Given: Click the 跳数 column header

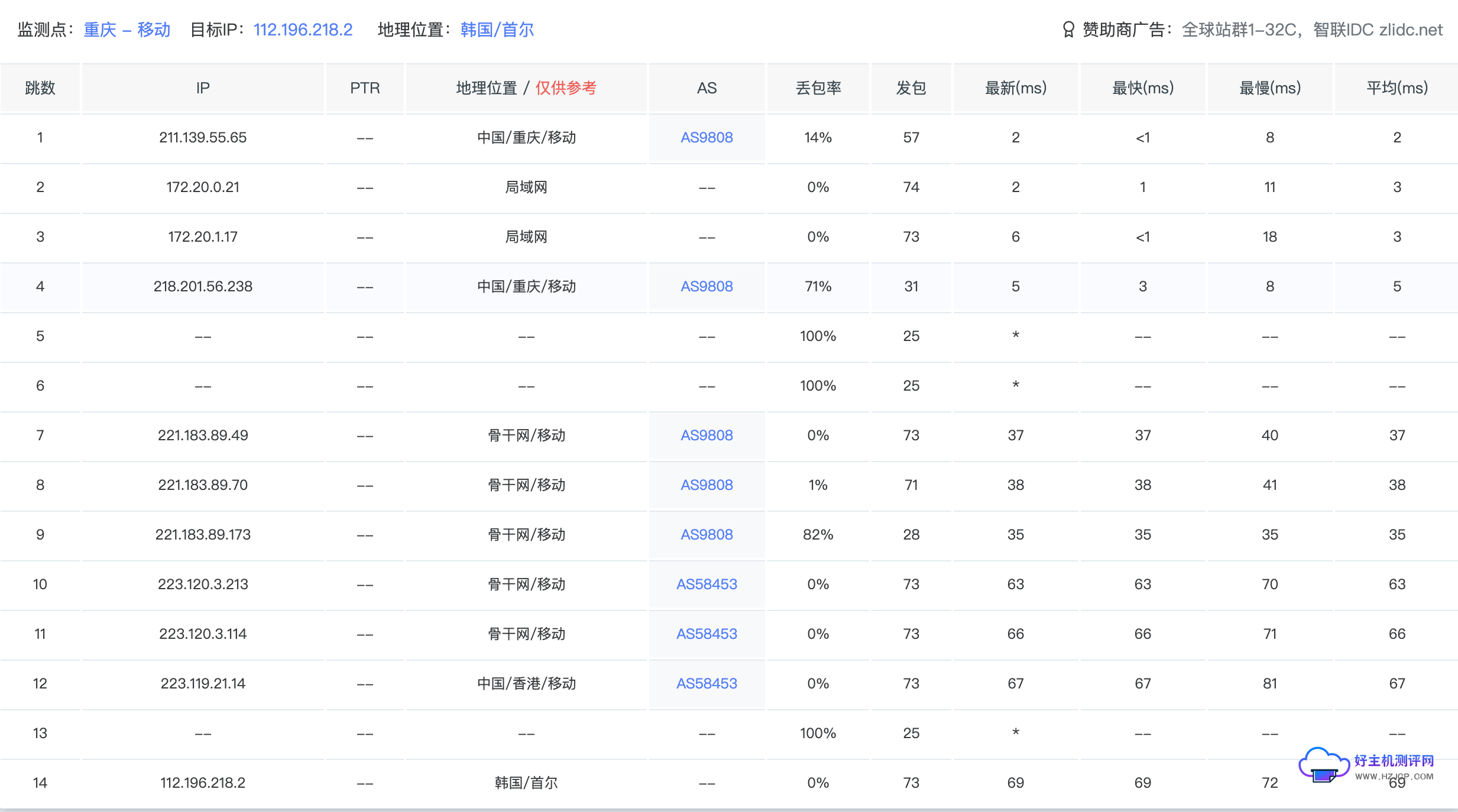Looking at the screenshot, I should tap(40, 88).
